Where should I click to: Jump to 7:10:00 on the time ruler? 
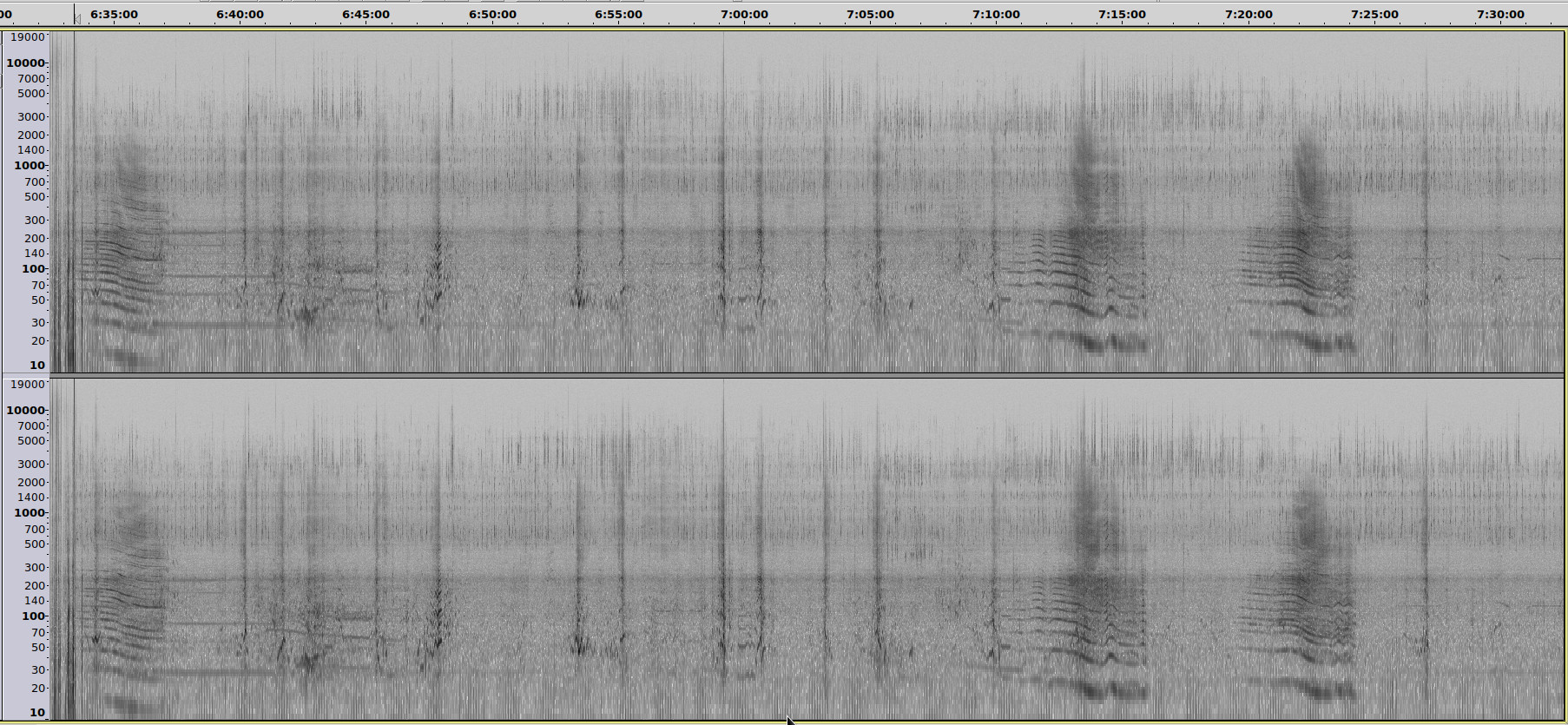[x=996, y=15]
